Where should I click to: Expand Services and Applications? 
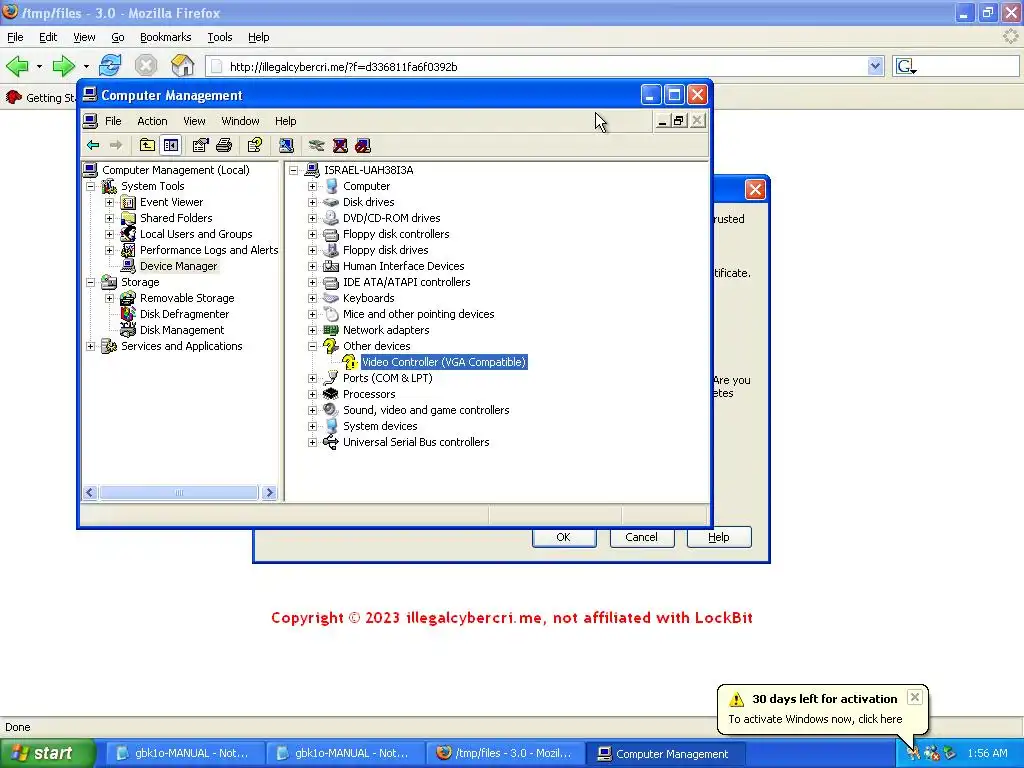tap(91, 346)
